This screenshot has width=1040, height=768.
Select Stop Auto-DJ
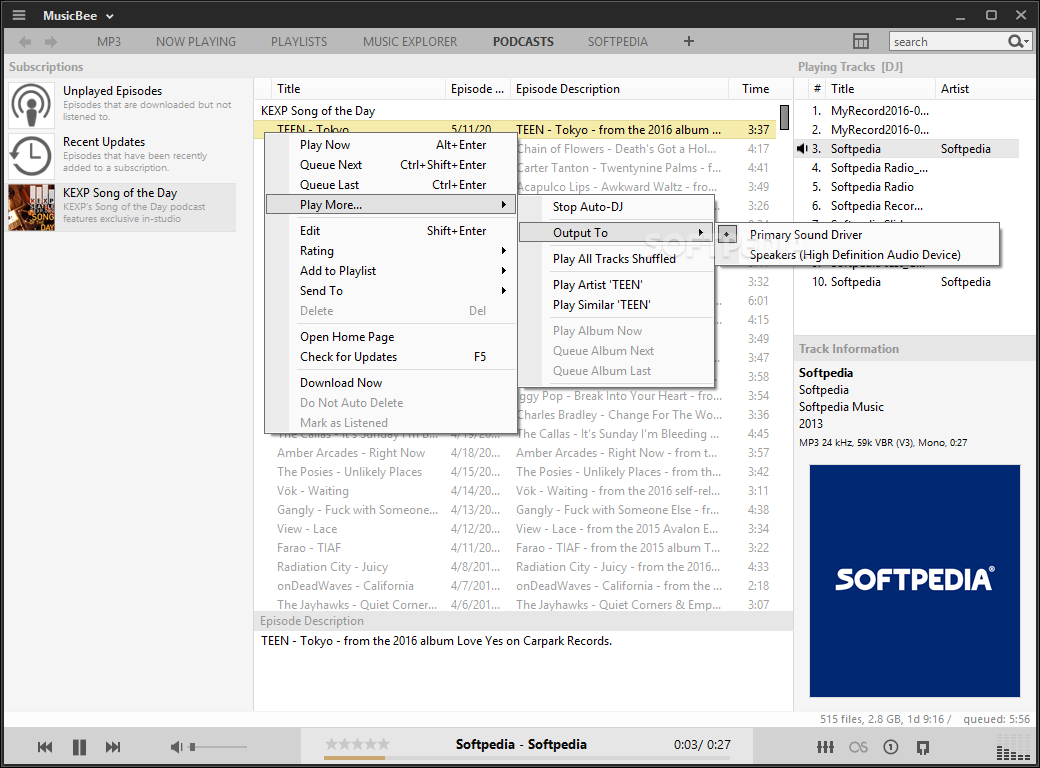click(616, 207)
